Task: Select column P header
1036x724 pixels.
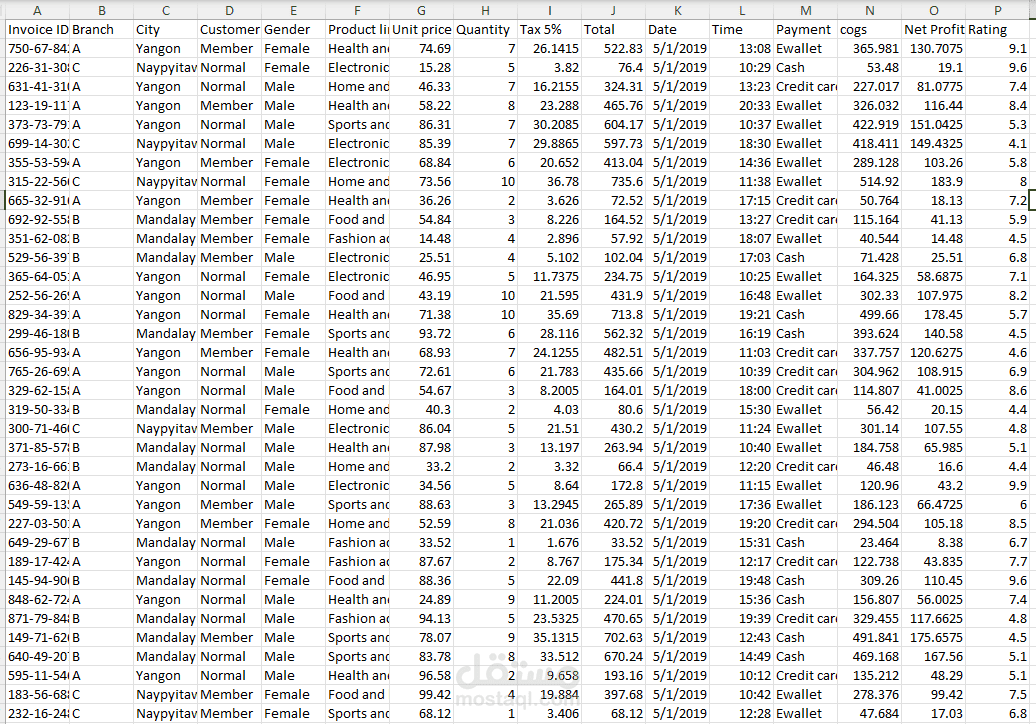Action: [997, 10]
